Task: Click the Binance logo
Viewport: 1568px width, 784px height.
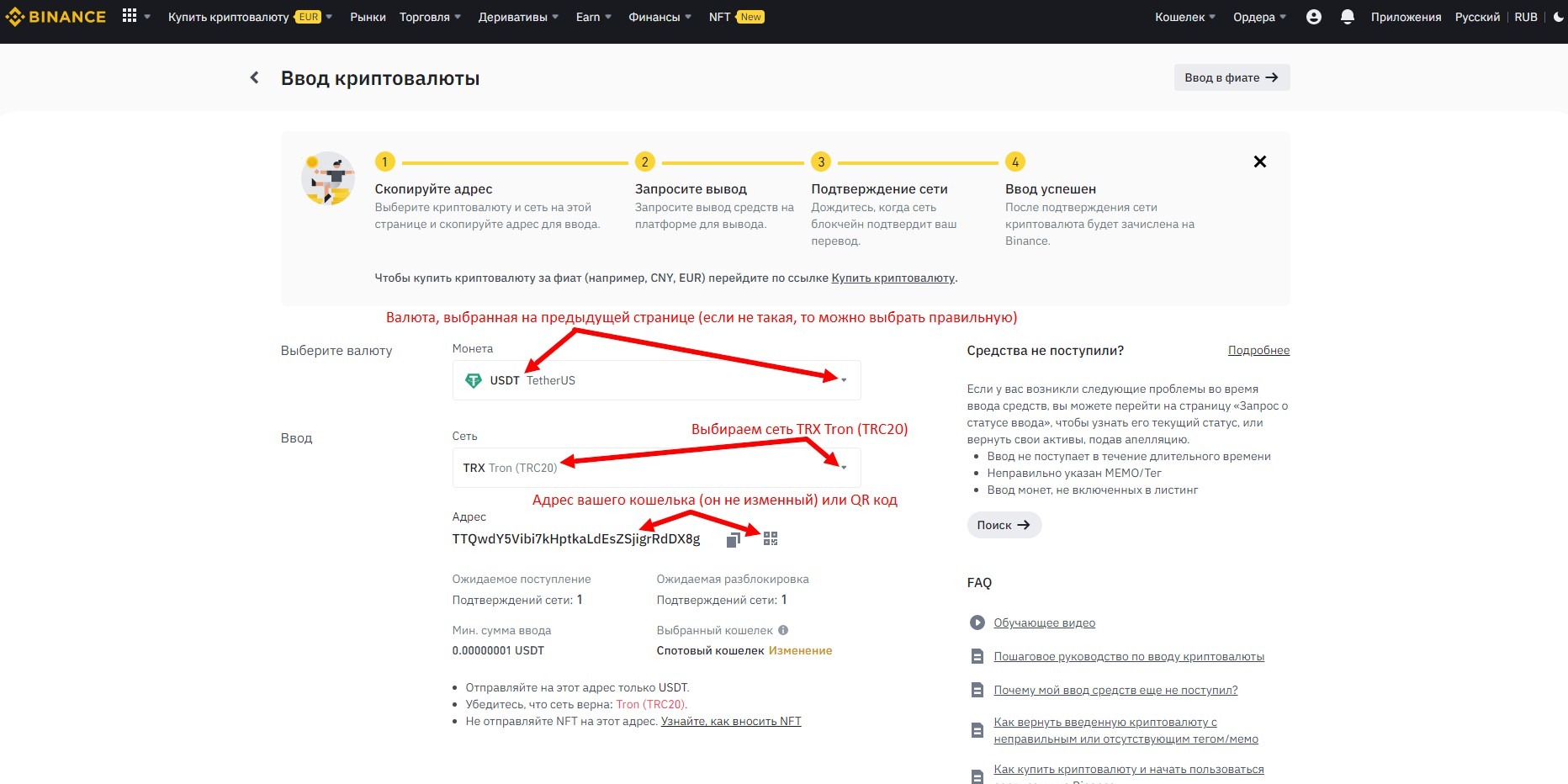Action: pyautogui.click(x=56, y=17)
